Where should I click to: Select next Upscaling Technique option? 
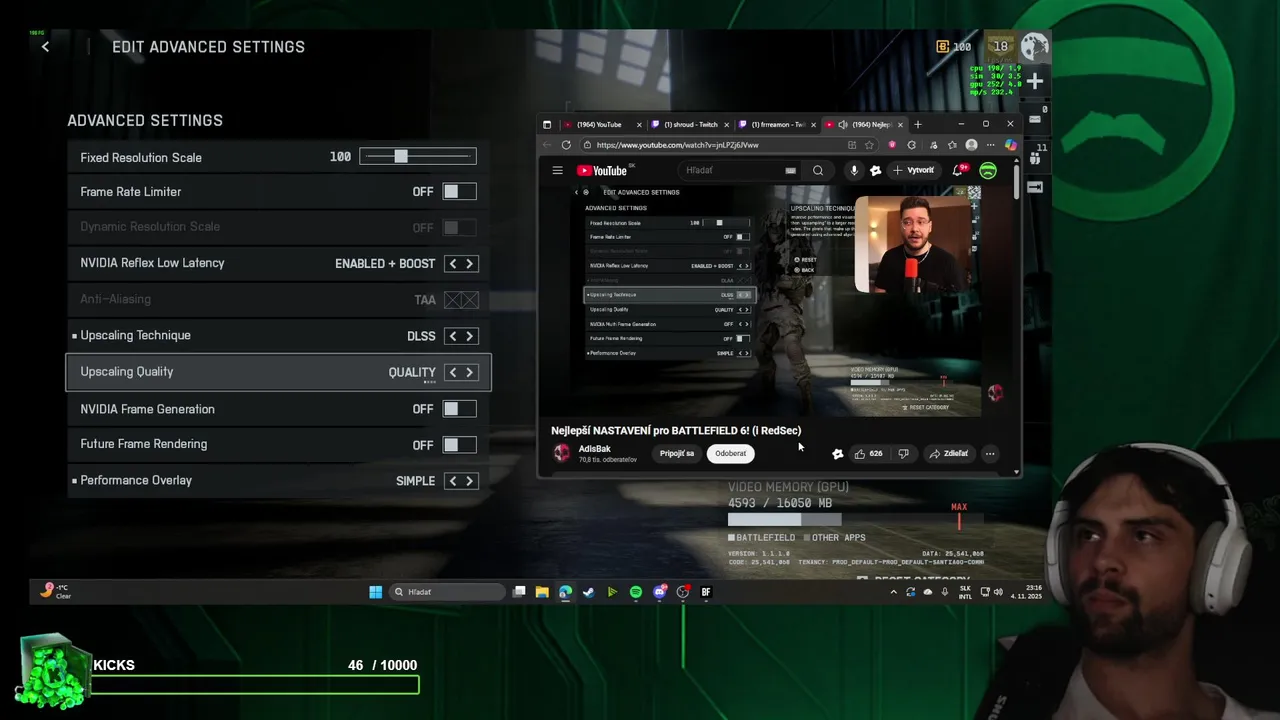tap(470, 336)
